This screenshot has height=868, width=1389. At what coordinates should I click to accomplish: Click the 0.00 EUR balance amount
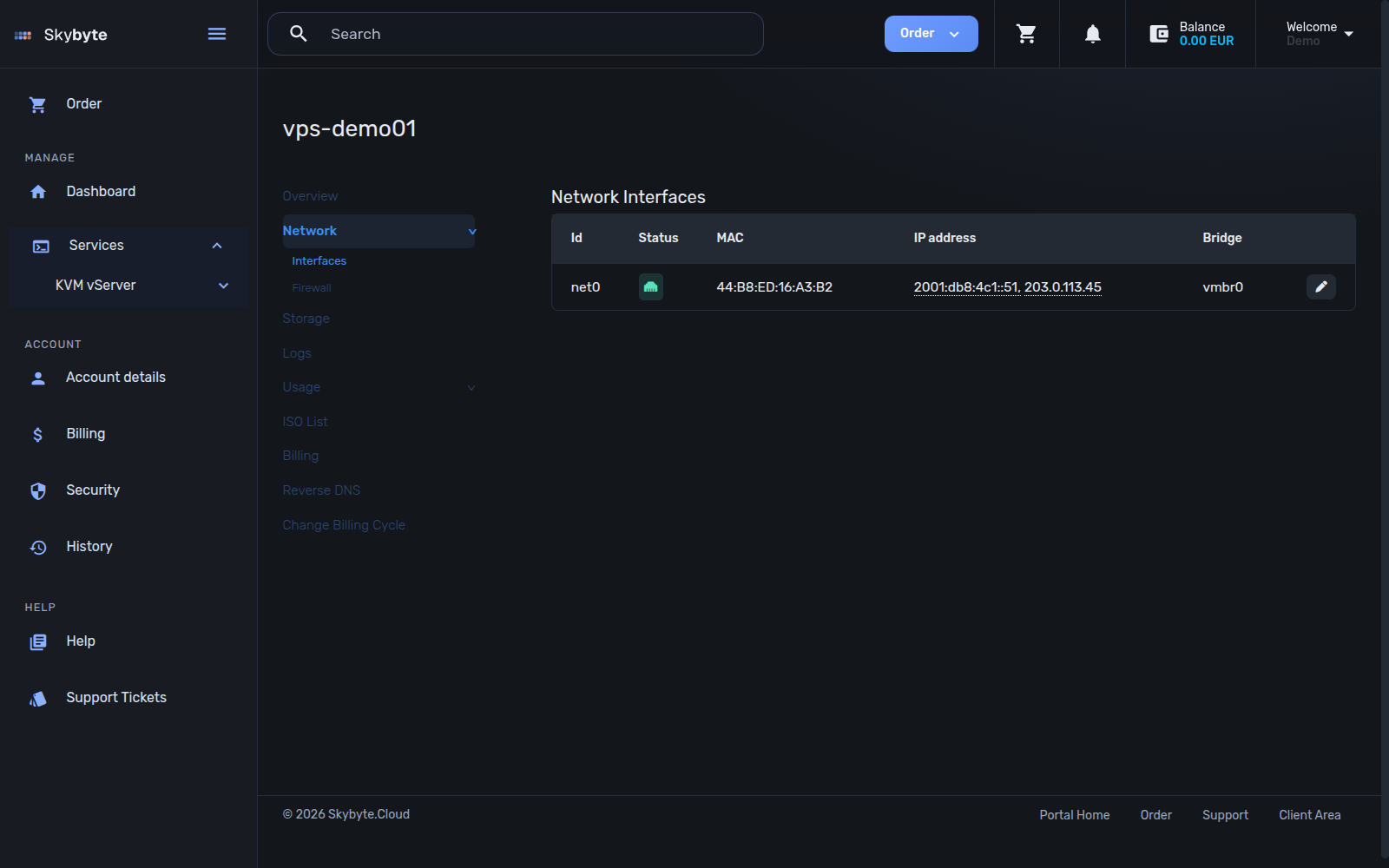tap(1207, 41)
